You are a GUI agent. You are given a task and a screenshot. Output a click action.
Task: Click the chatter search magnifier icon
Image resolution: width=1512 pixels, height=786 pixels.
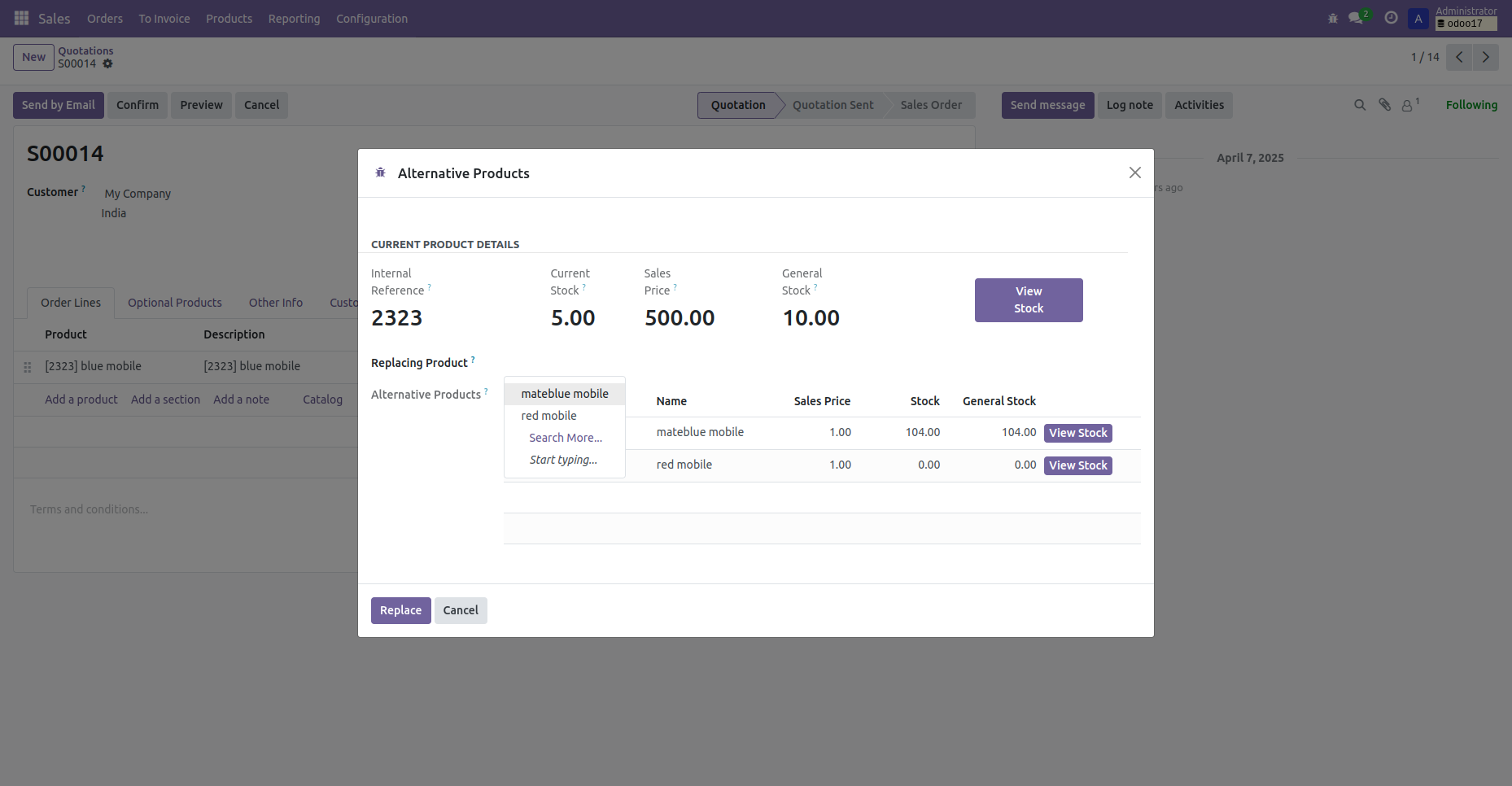pos(1359,105)
